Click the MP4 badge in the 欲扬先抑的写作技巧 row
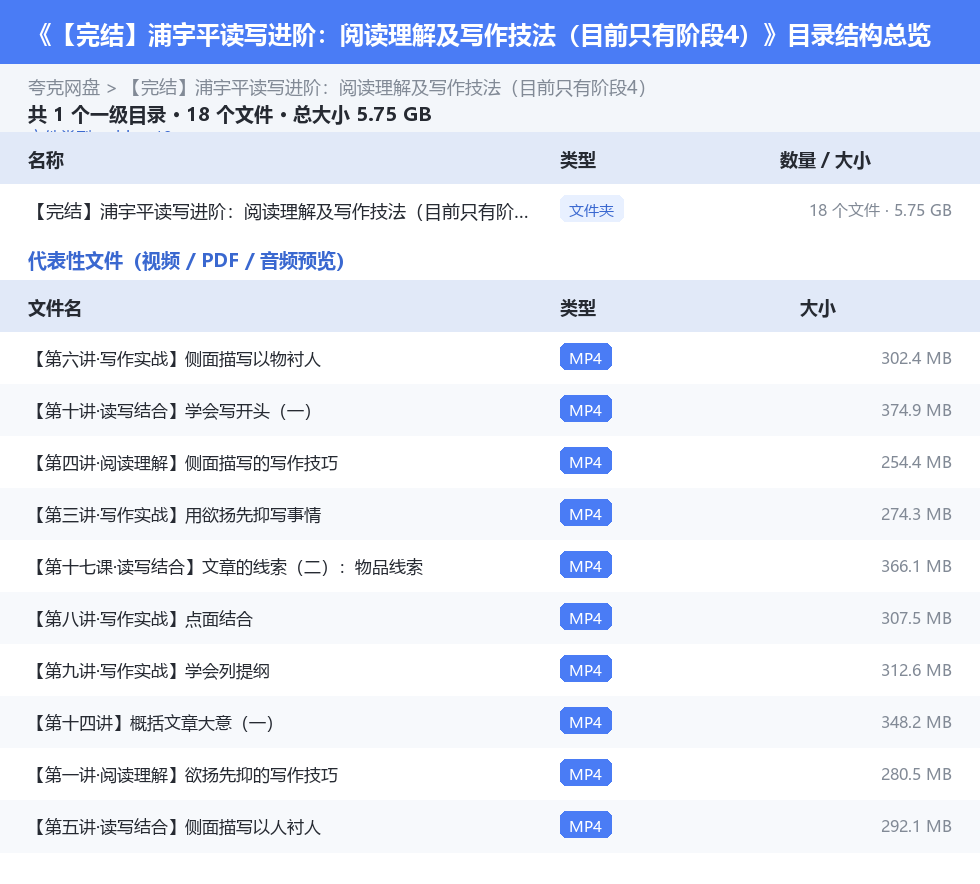This screenshot has height=884, width=980. pyautogui.click(x=586, y=773)
